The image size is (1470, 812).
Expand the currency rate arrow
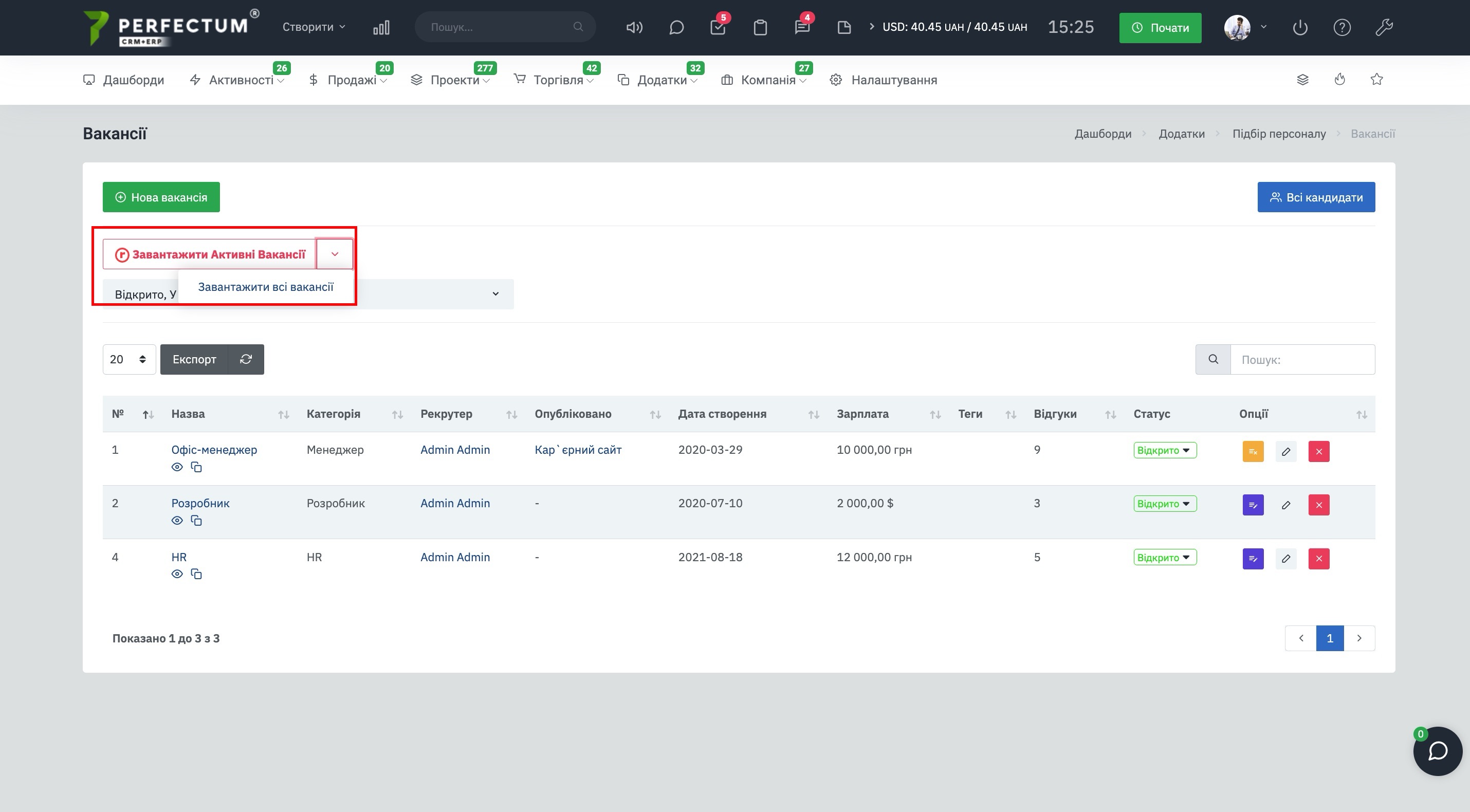pos(871,26)
